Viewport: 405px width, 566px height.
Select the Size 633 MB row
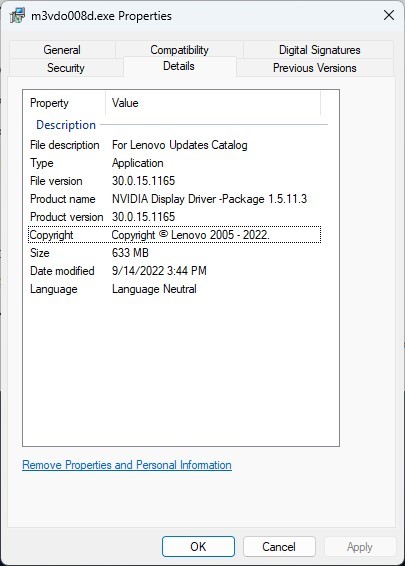tap(175, 253)
